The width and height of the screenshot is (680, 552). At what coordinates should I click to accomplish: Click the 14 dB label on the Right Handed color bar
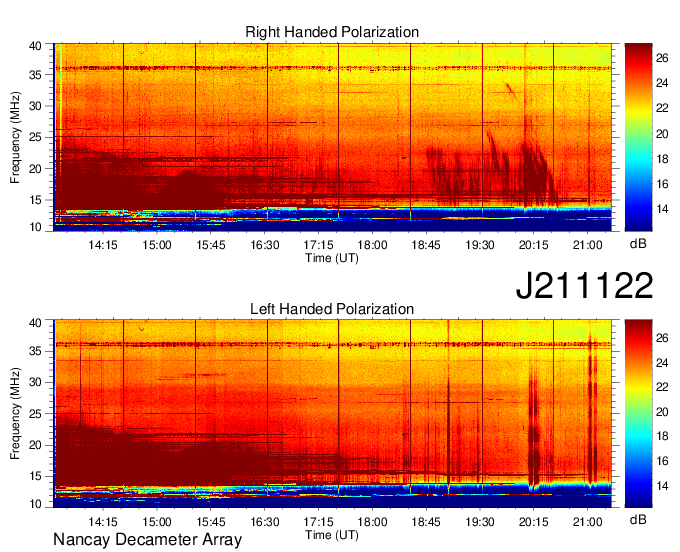tap(662, 209)
